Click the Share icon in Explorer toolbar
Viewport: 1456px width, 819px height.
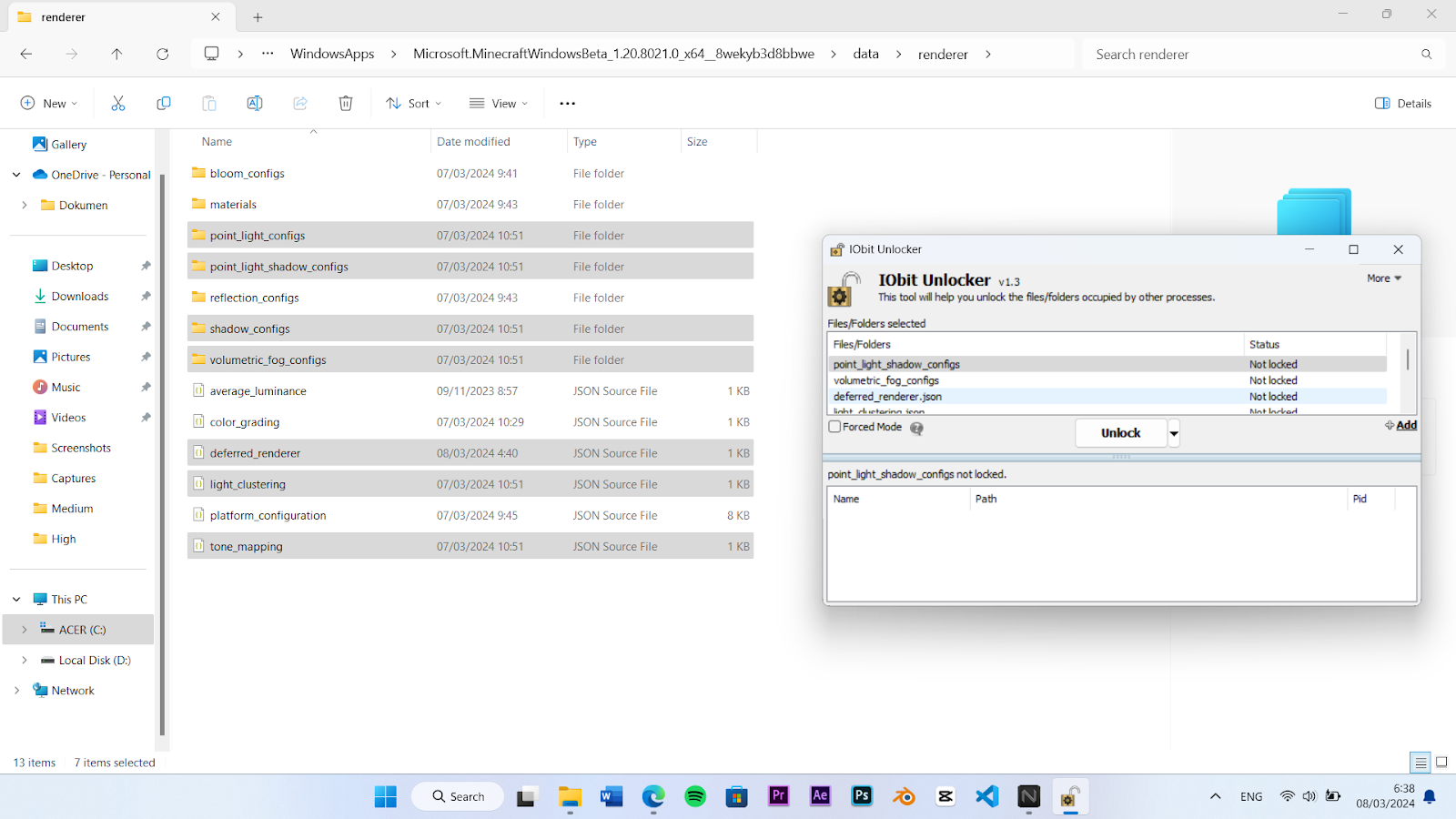pyautogui.click(x=300, y=104)
